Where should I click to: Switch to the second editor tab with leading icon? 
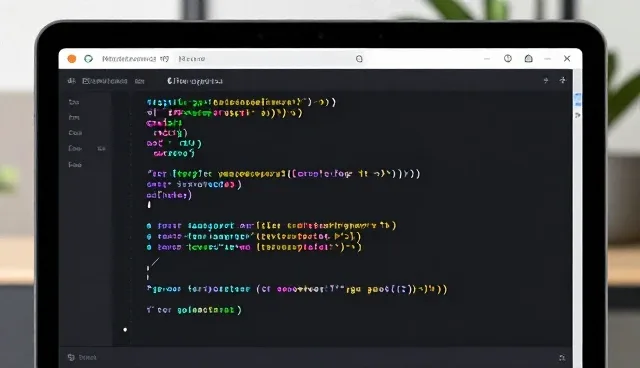coord(195,81)
